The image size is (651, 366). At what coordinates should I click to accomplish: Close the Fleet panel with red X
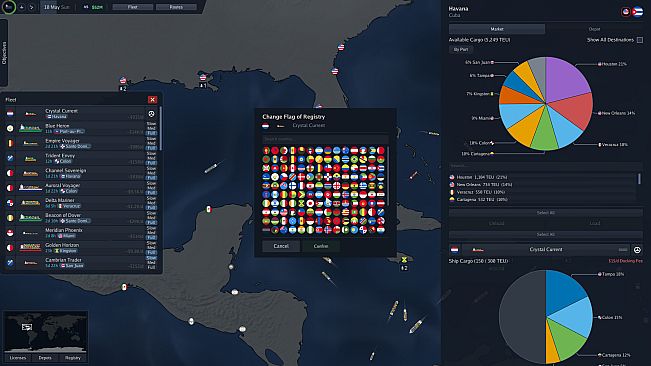(x=152, y=100)
